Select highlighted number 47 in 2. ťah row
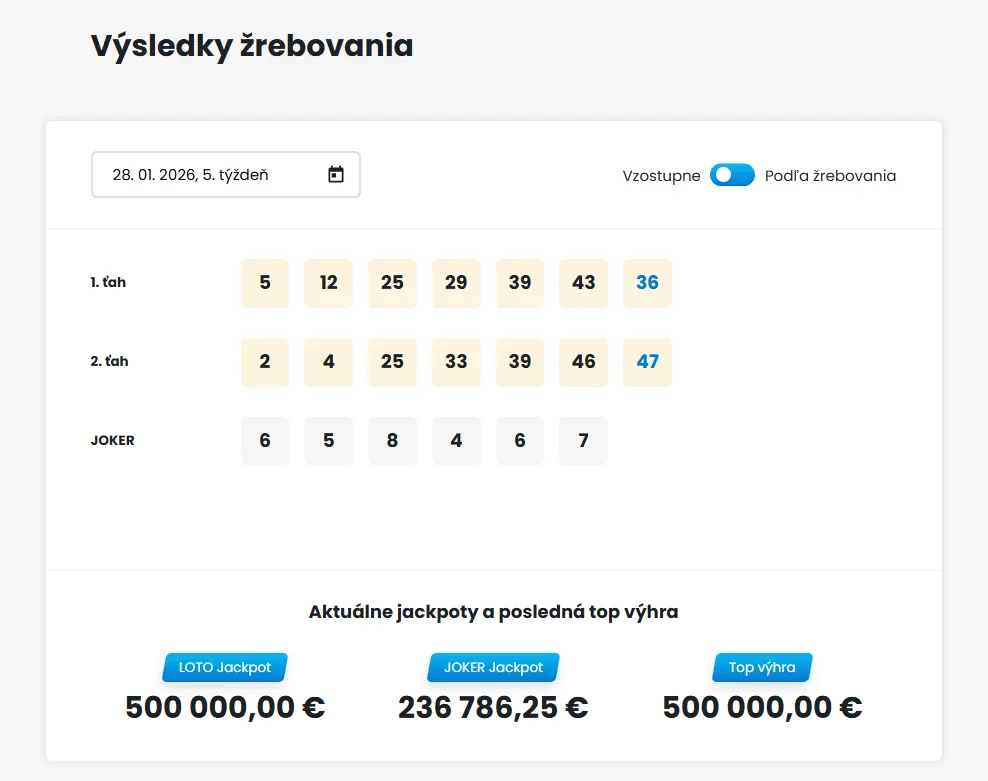This screenshot has width=988, height=781. 647,362
